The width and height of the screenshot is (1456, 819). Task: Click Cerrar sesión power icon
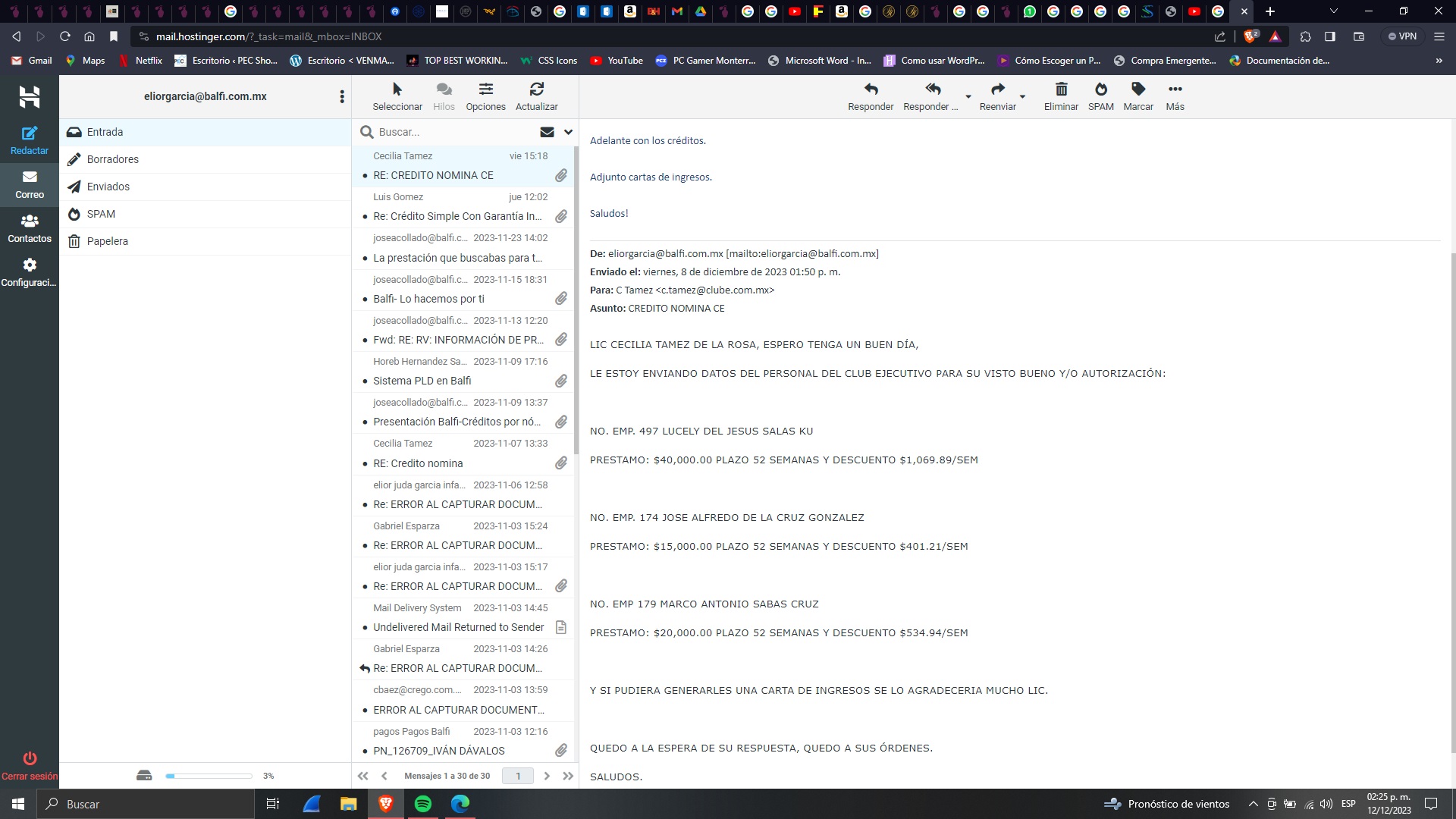(x=30, y=759)
